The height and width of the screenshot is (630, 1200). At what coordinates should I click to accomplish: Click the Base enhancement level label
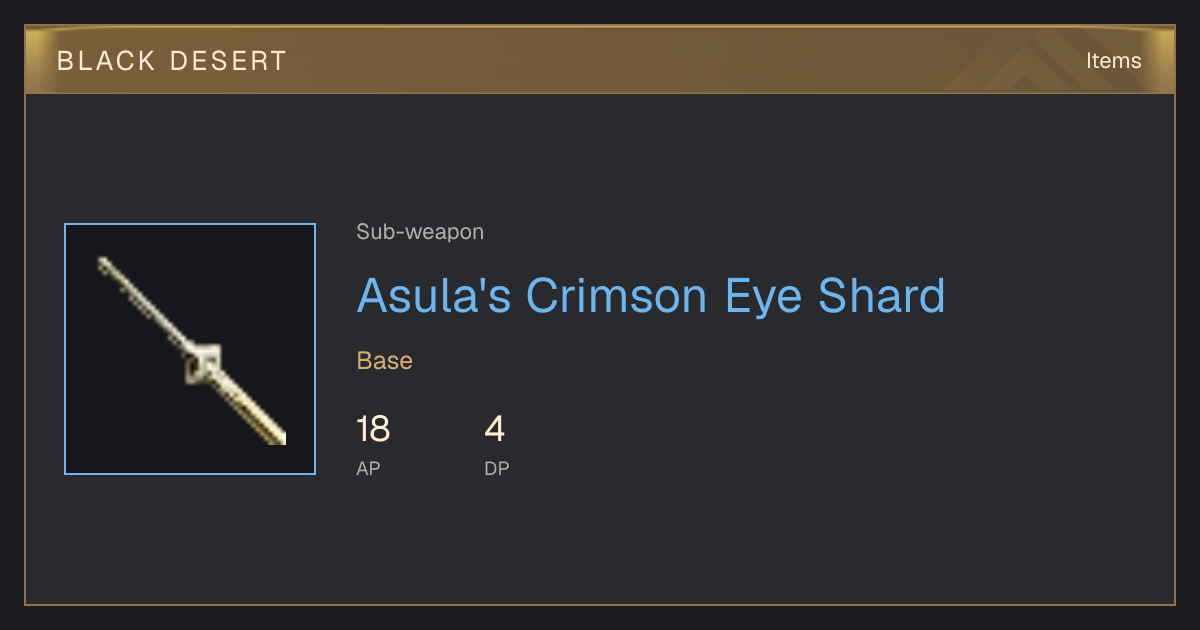(x=385, y=361)
